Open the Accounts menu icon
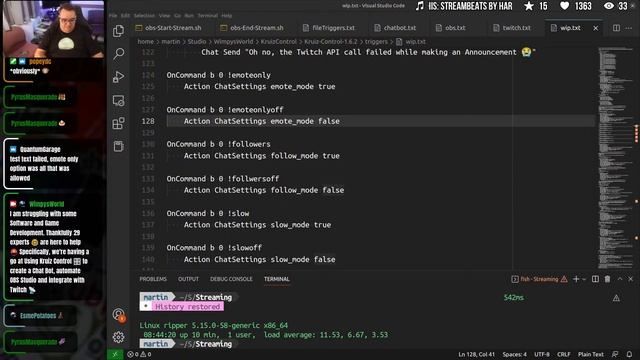 pos(119,314)
